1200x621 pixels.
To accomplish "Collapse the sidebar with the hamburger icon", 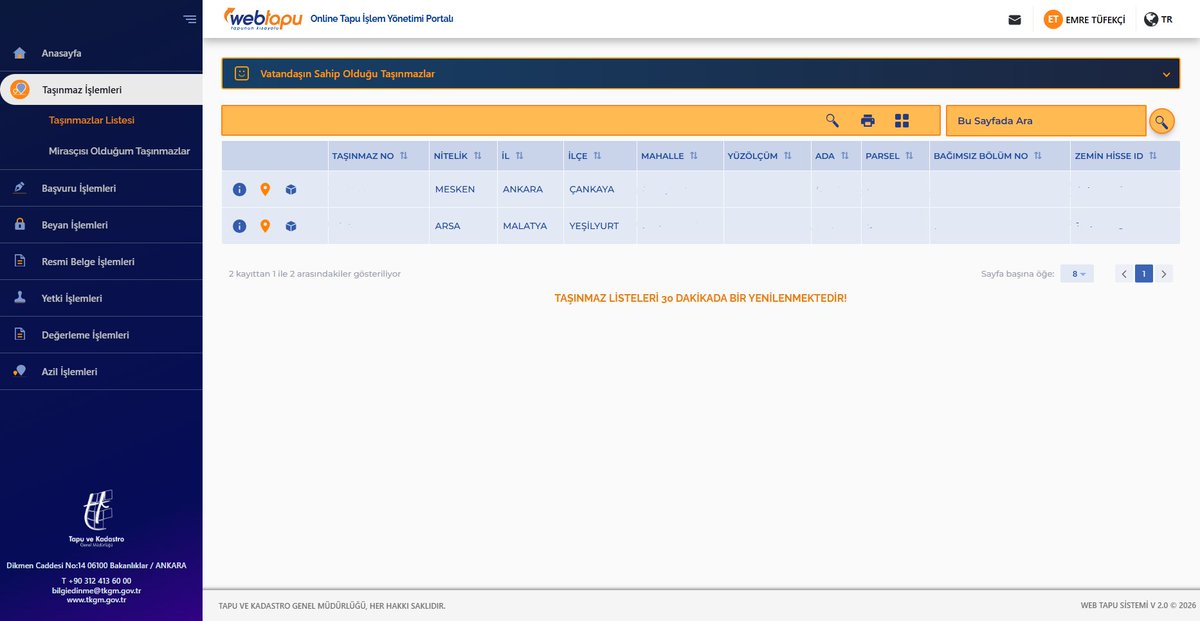I will pos(190,19).
